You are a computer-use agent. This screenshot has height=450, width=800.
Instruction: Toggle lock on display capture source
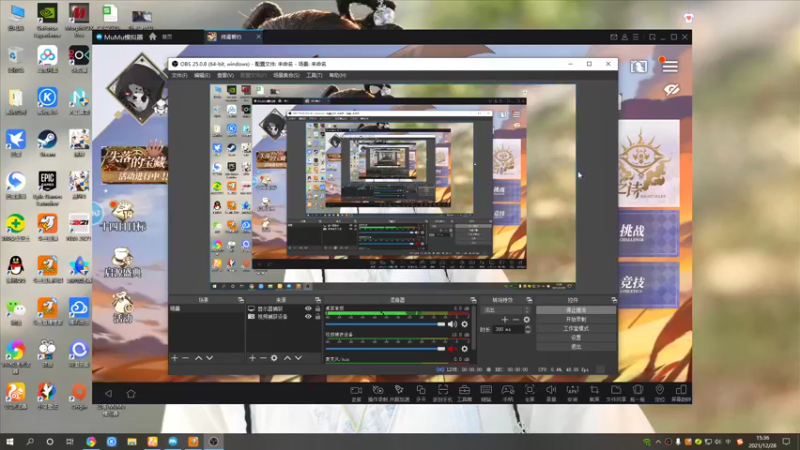(318, 309)
